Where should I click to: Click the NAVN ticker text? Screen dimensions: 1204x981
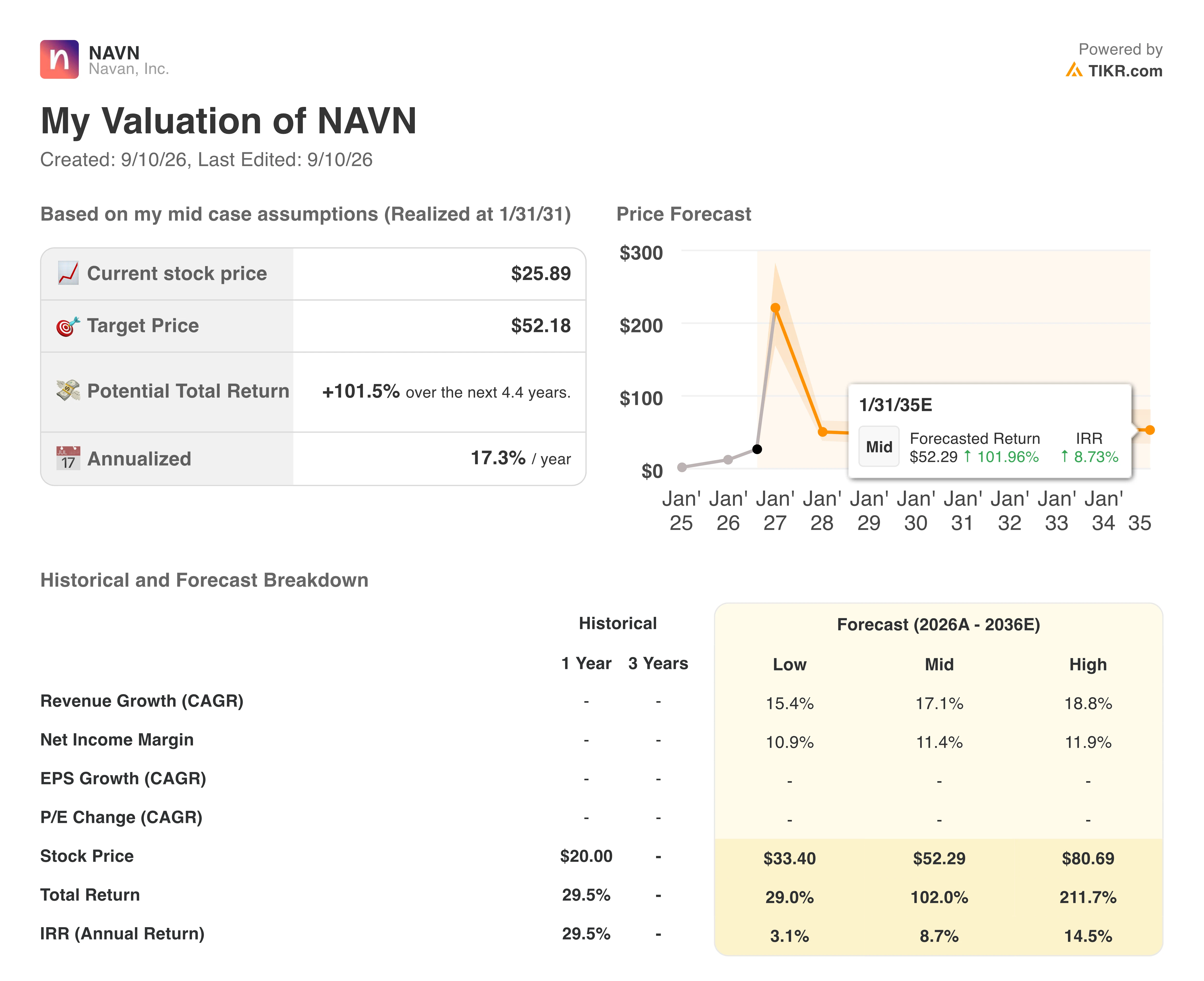tap(114, 53)
